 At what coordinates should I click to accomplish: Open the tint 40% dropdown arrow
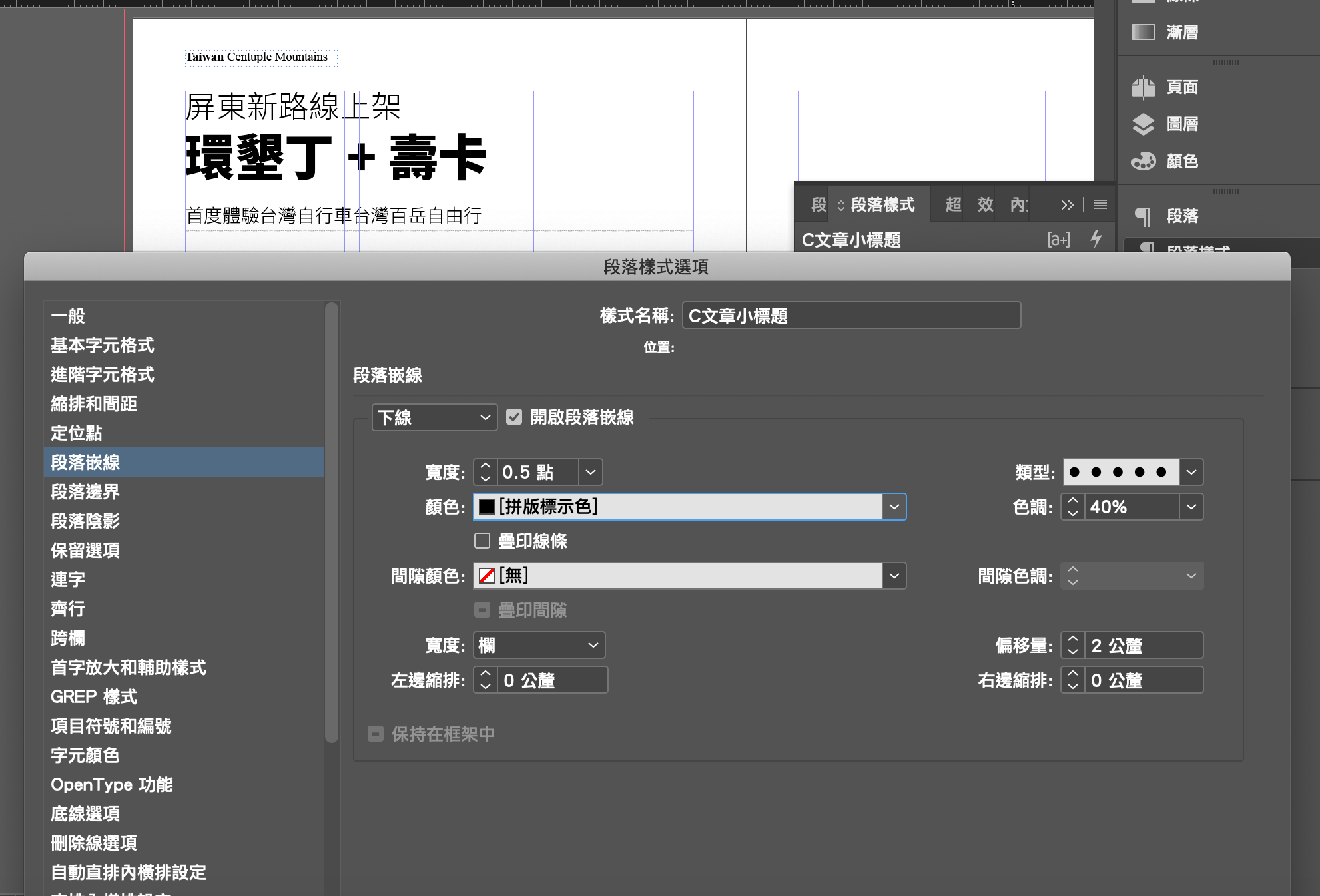click(x=1191, y=507)
